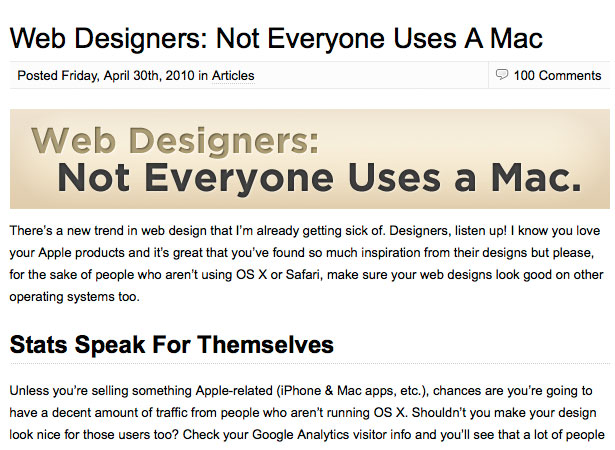Click the beige 'Not Everyone Uses a Mac.' banner image

[x=310, y=159]
